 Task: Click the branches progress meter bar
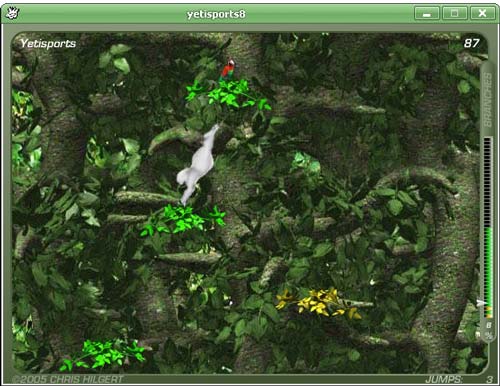pos(488,228)
